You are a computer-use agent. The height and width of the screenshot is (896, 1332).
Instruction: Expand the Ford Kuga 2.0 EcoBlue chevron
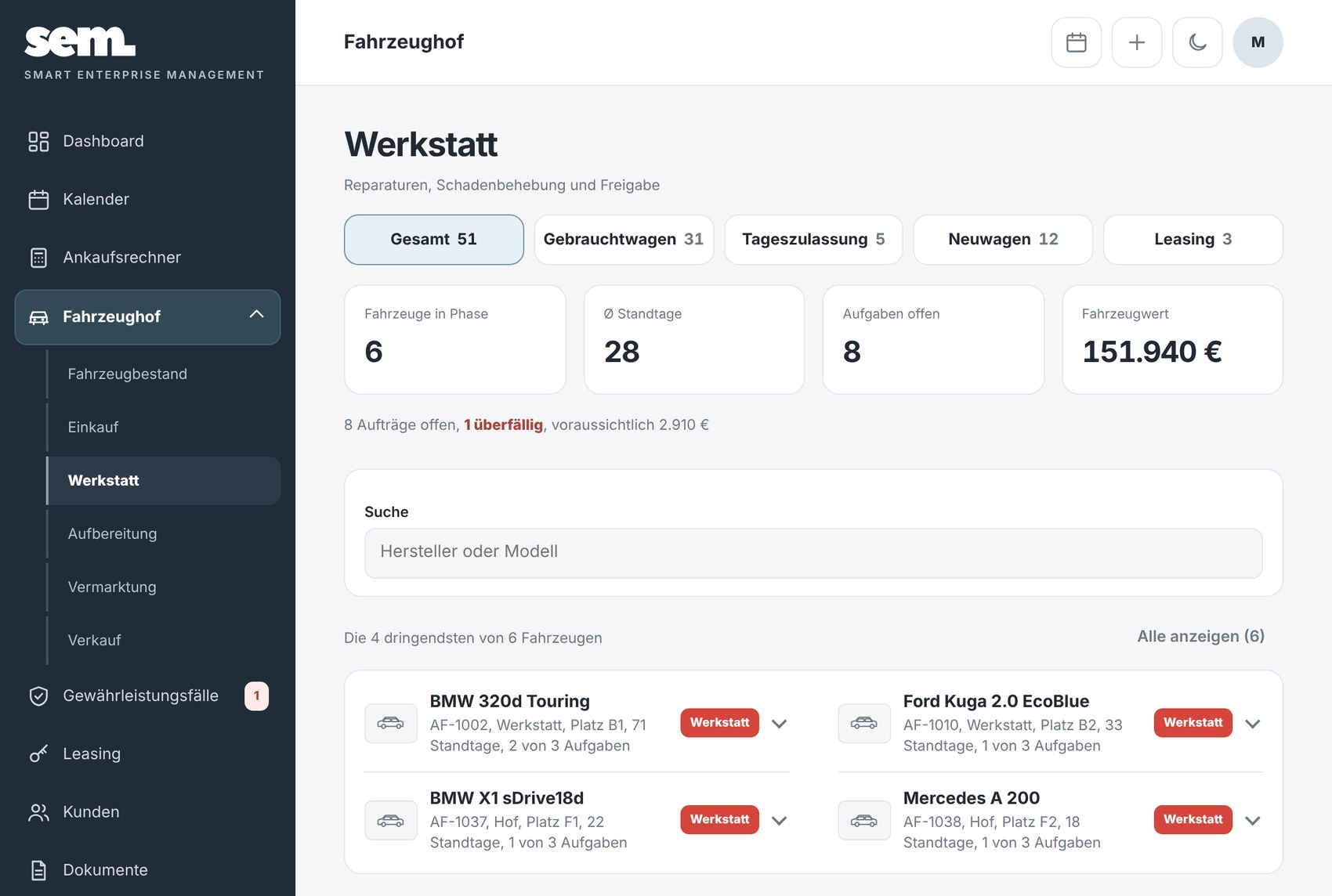1252,724
